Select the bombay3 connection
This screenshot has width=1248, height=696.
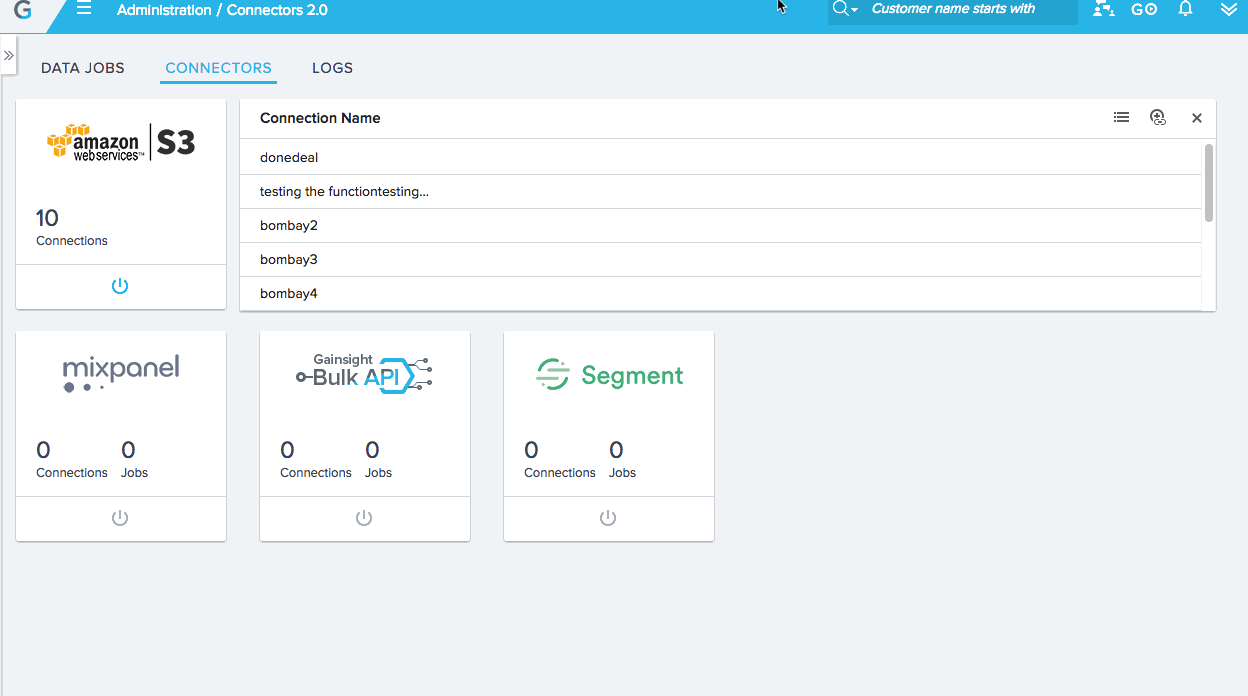coord(720,260)
